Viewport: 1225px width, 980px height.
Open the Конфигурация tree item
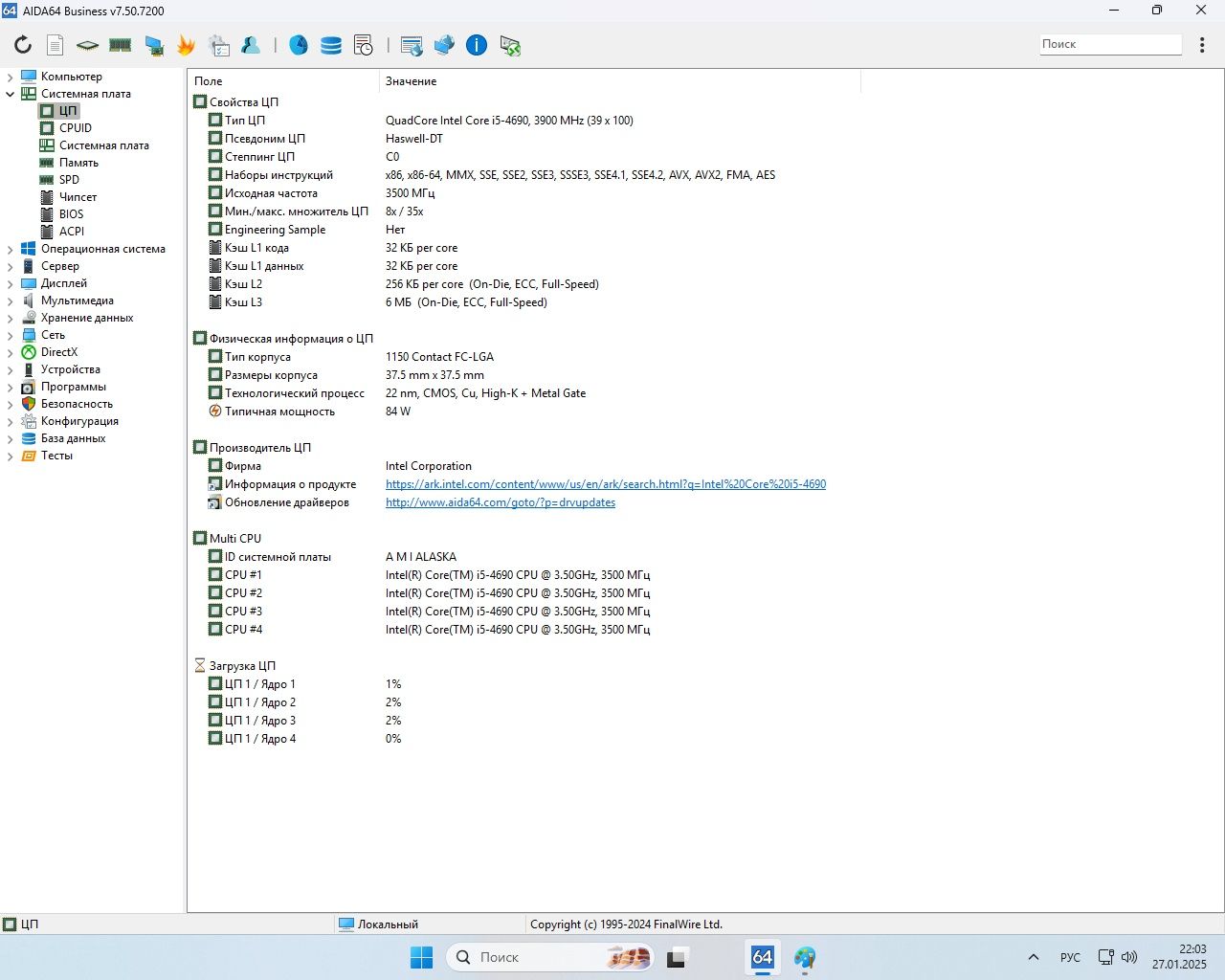(x=79, y=421)
